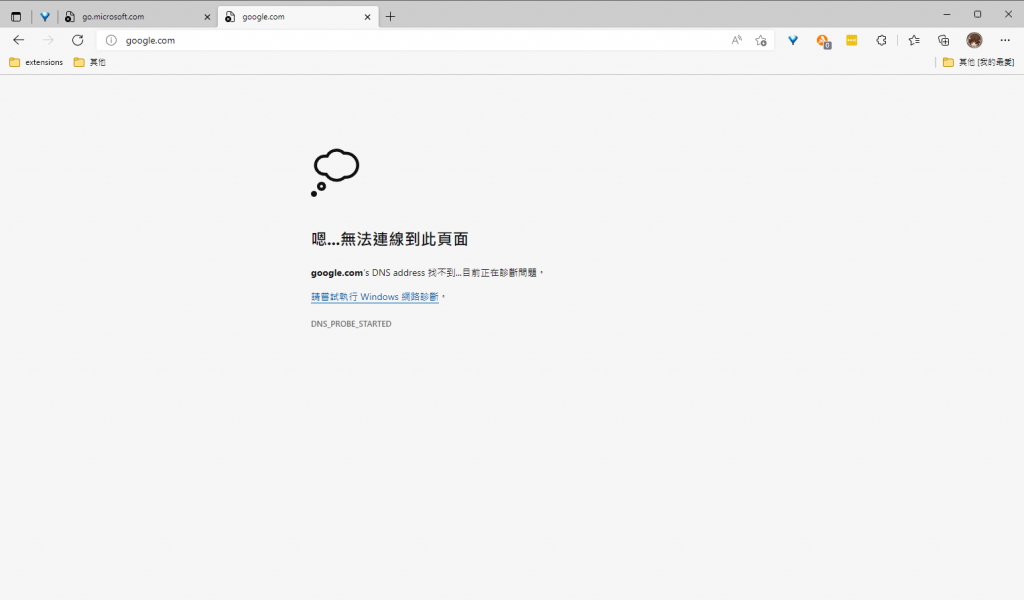Open the yellow extension icon
1024x600 pixels.
coord(852,40)
